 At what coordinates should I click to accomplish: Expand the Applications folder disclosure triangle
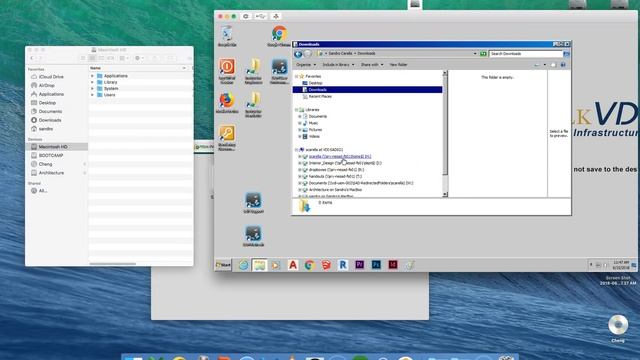93,76
